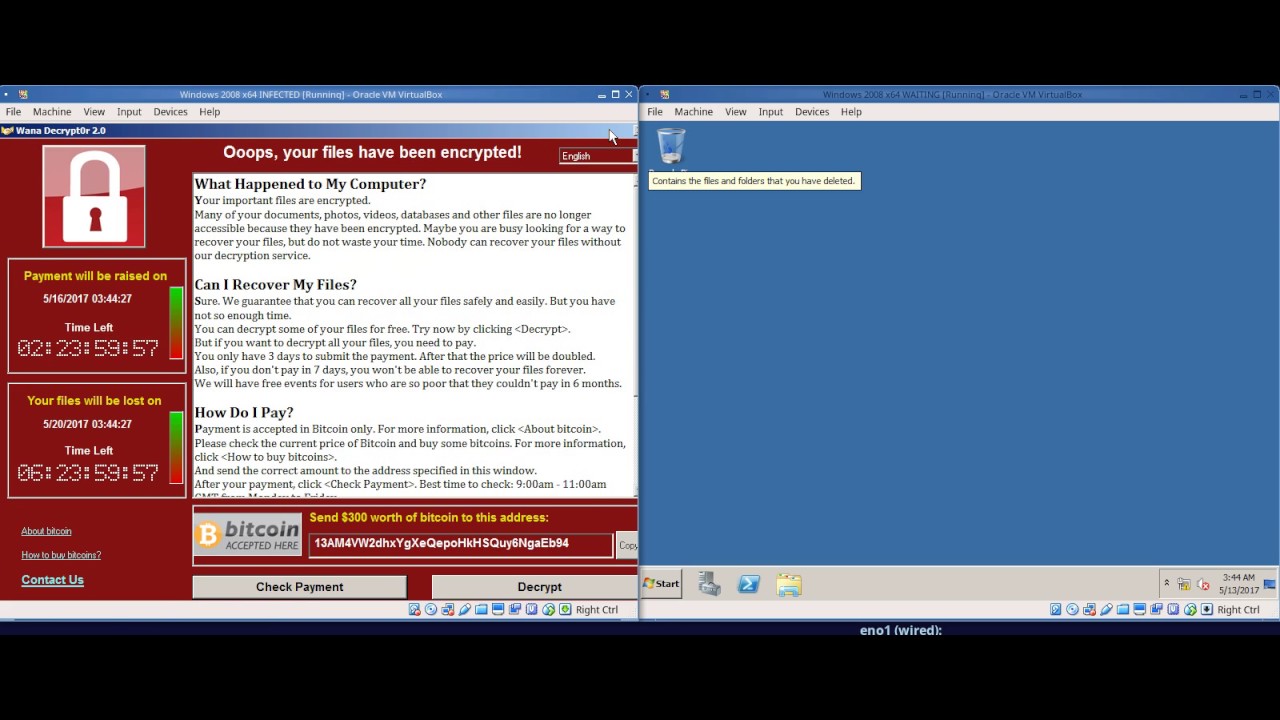This screenshot has width=1280, height=720.
Task: Open Help menu of WAITING VM window
Action: pyautogui.click(x=851, y=112)
